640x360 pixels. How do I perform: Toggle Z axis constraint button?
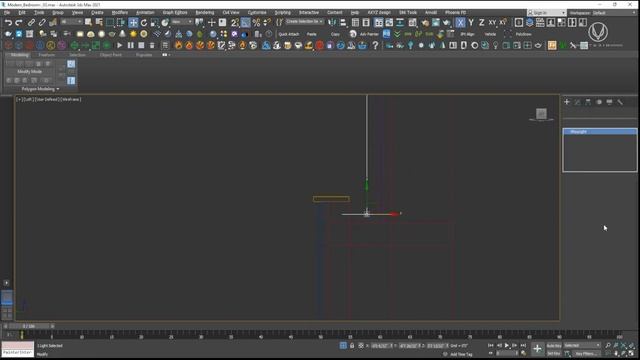click(x=482, y=22)
